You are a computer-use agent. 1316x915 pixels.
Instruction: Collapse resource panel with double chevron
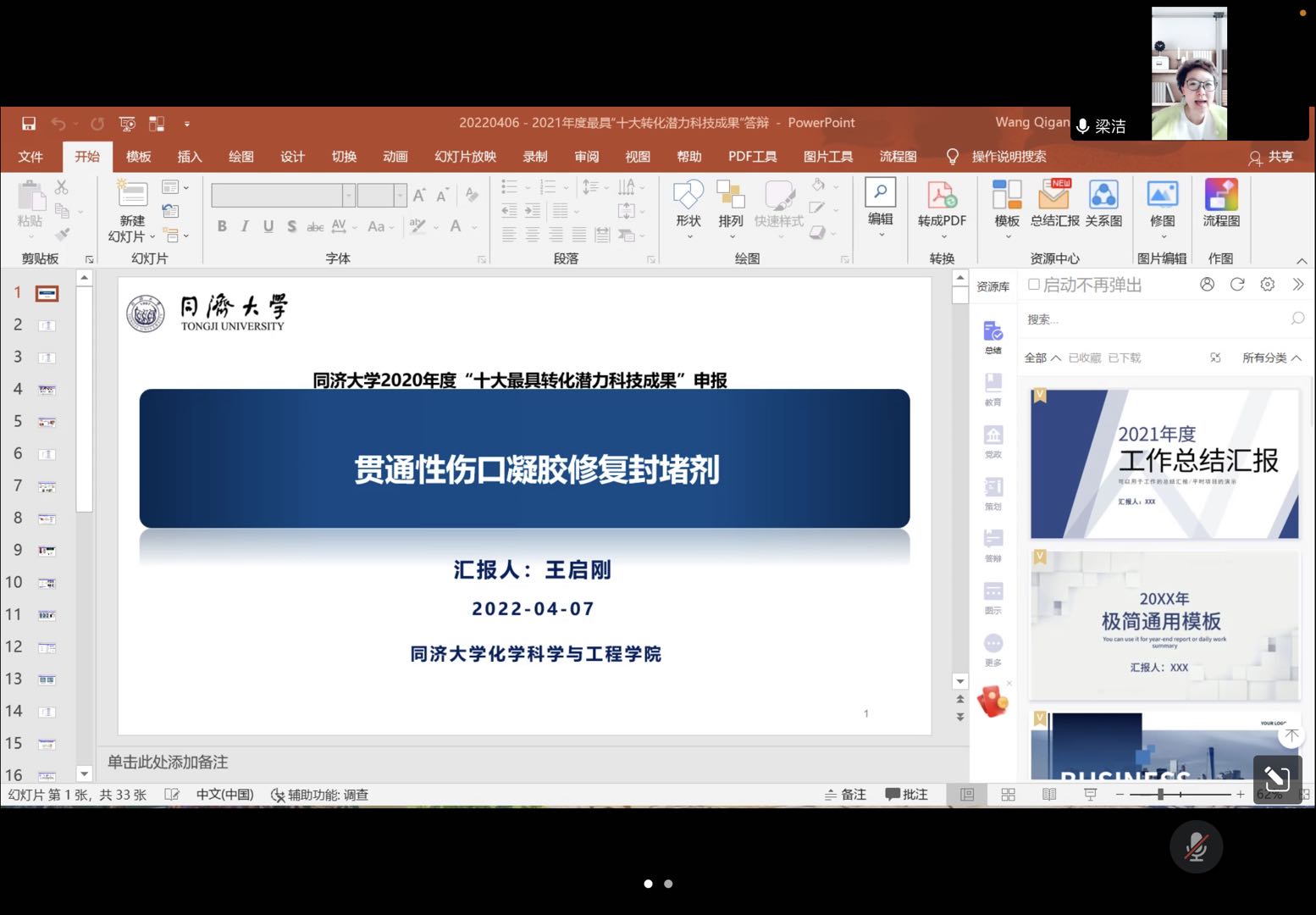tap(1298, 285)
